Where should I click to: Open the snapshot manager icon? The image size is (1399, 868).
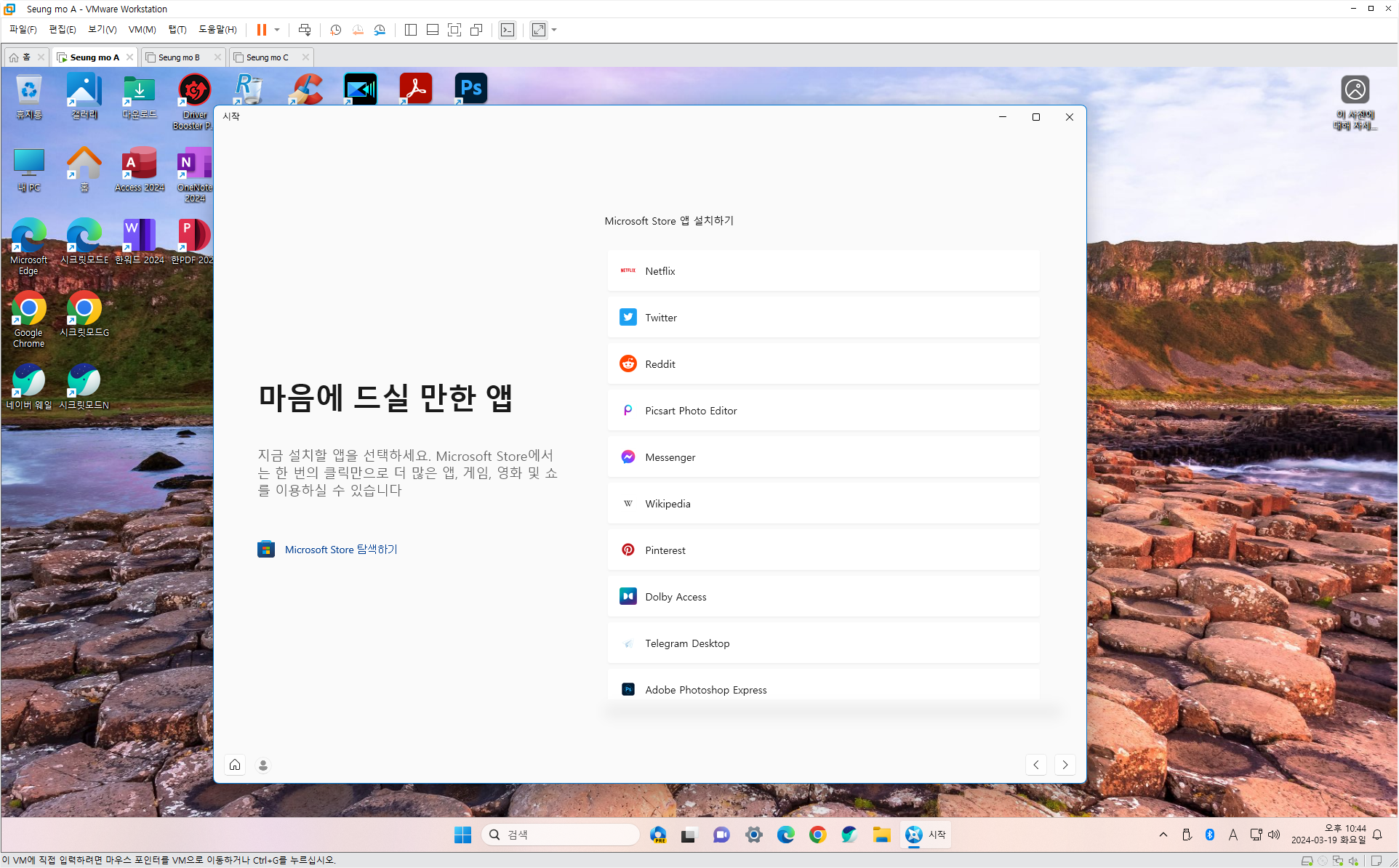click(x=380, y=30)
